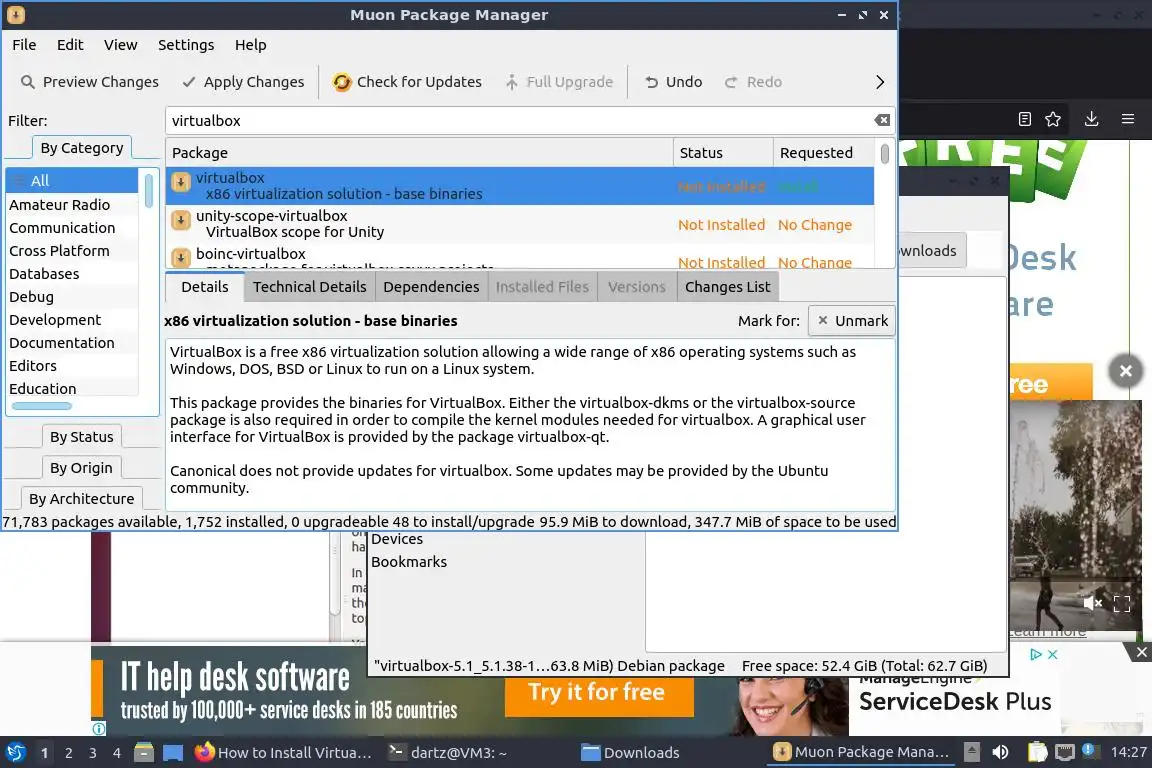Open the Edit menu
This screenshot has height=768, width=1152.
coord(70,45)
